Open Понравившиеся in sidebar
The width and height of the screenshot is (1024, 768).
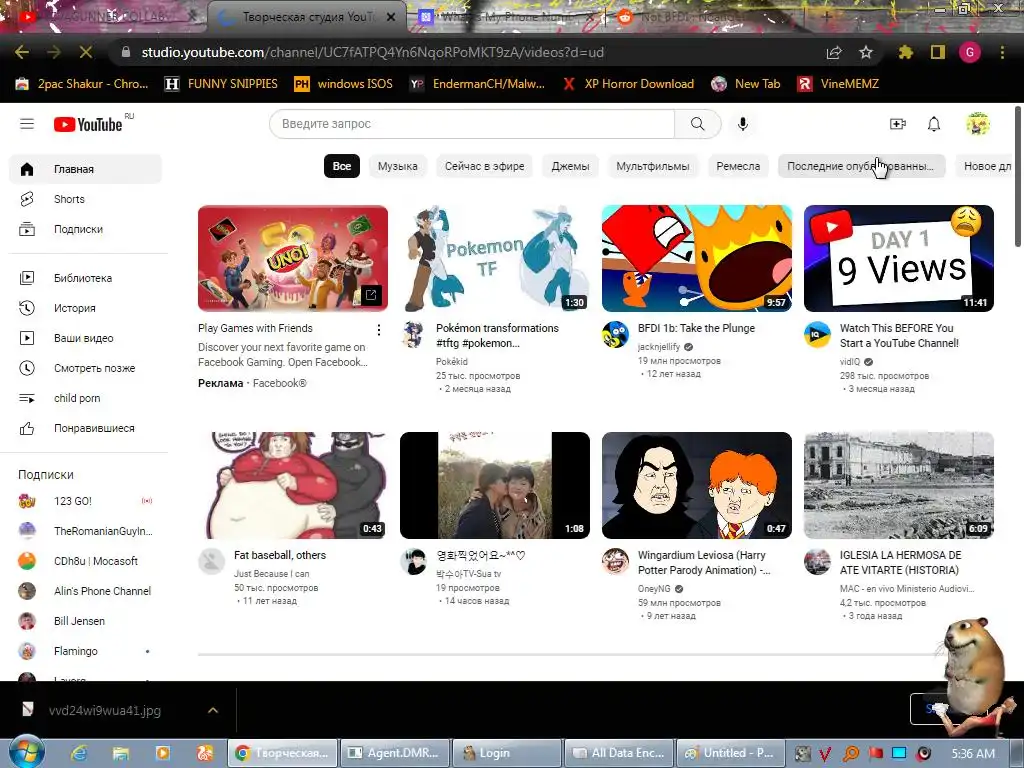[x=86, y=428]
